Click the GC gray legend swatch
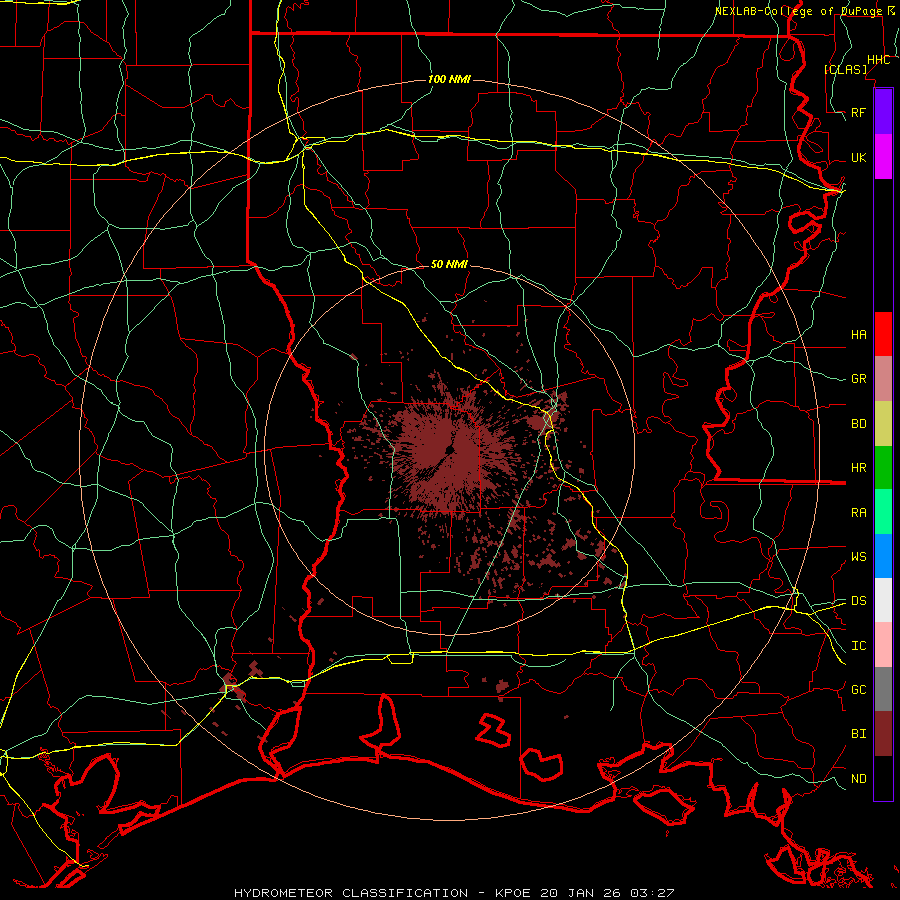Screen dimensions: 900x900 [883, 689]
